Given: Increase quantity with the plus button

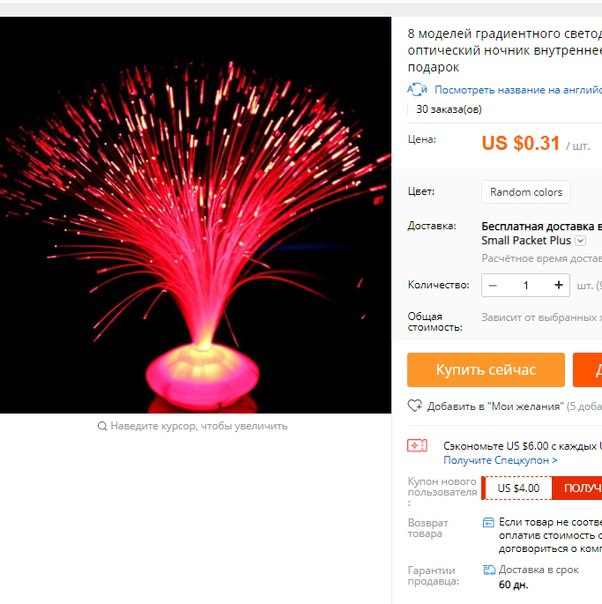Looking at the screenshot, I should [558, 285].
